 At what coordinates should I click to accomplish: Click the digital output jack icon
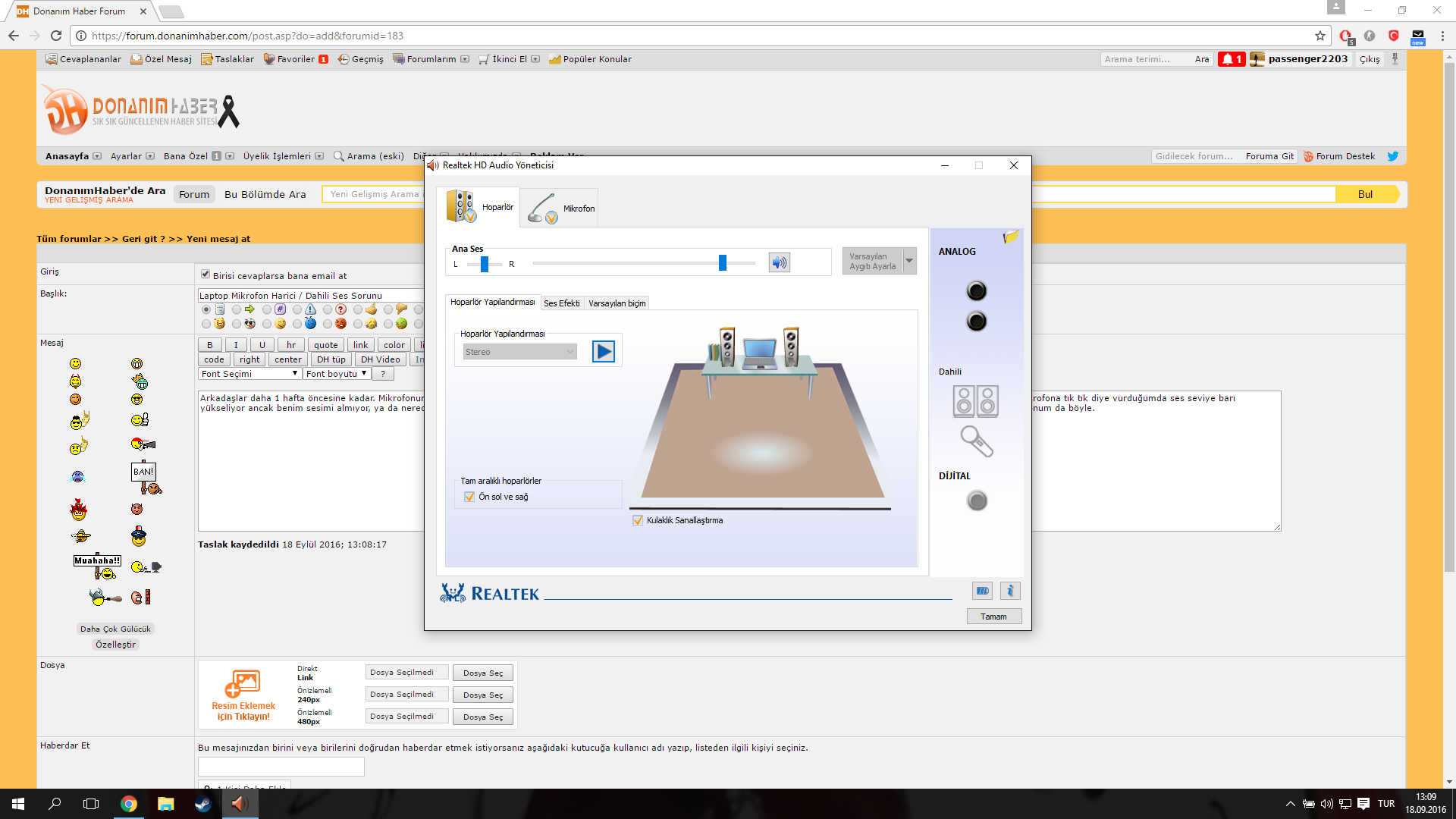tap(977, 500)
